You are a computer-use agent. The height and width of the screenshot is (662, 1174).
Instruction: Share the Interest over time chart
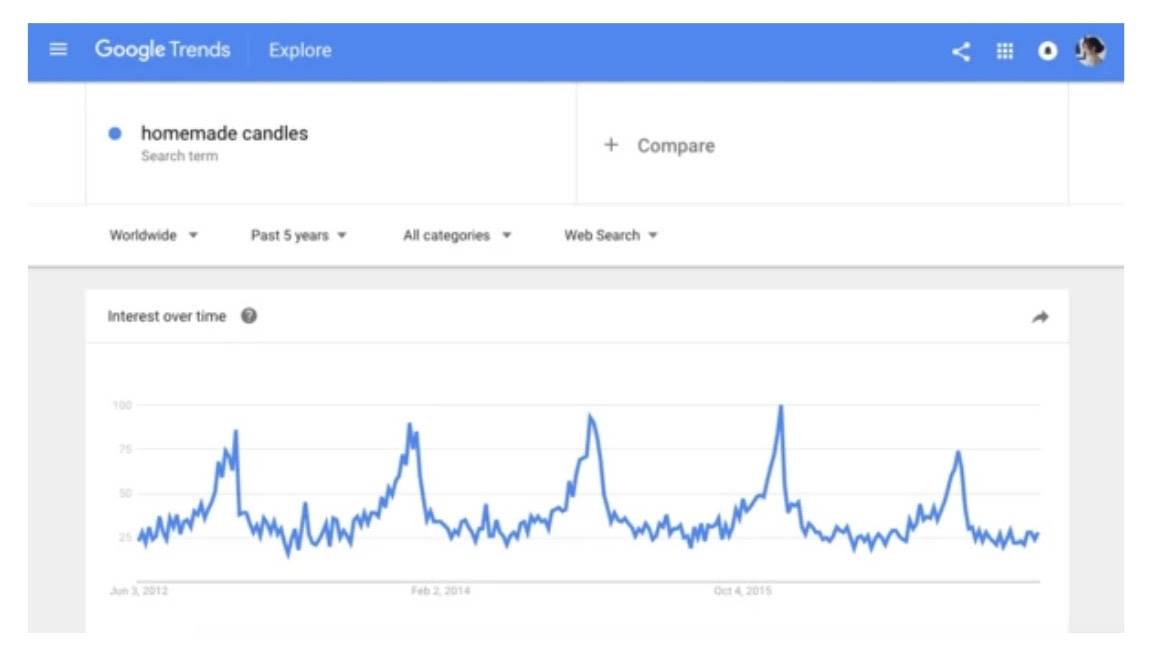coord(1040,317)
